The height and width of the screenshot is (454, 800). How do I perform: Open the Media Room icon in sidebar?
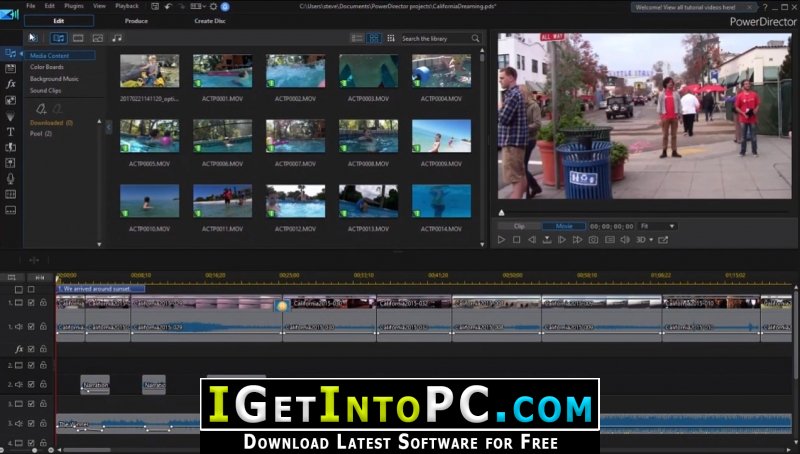pos(10,53)
